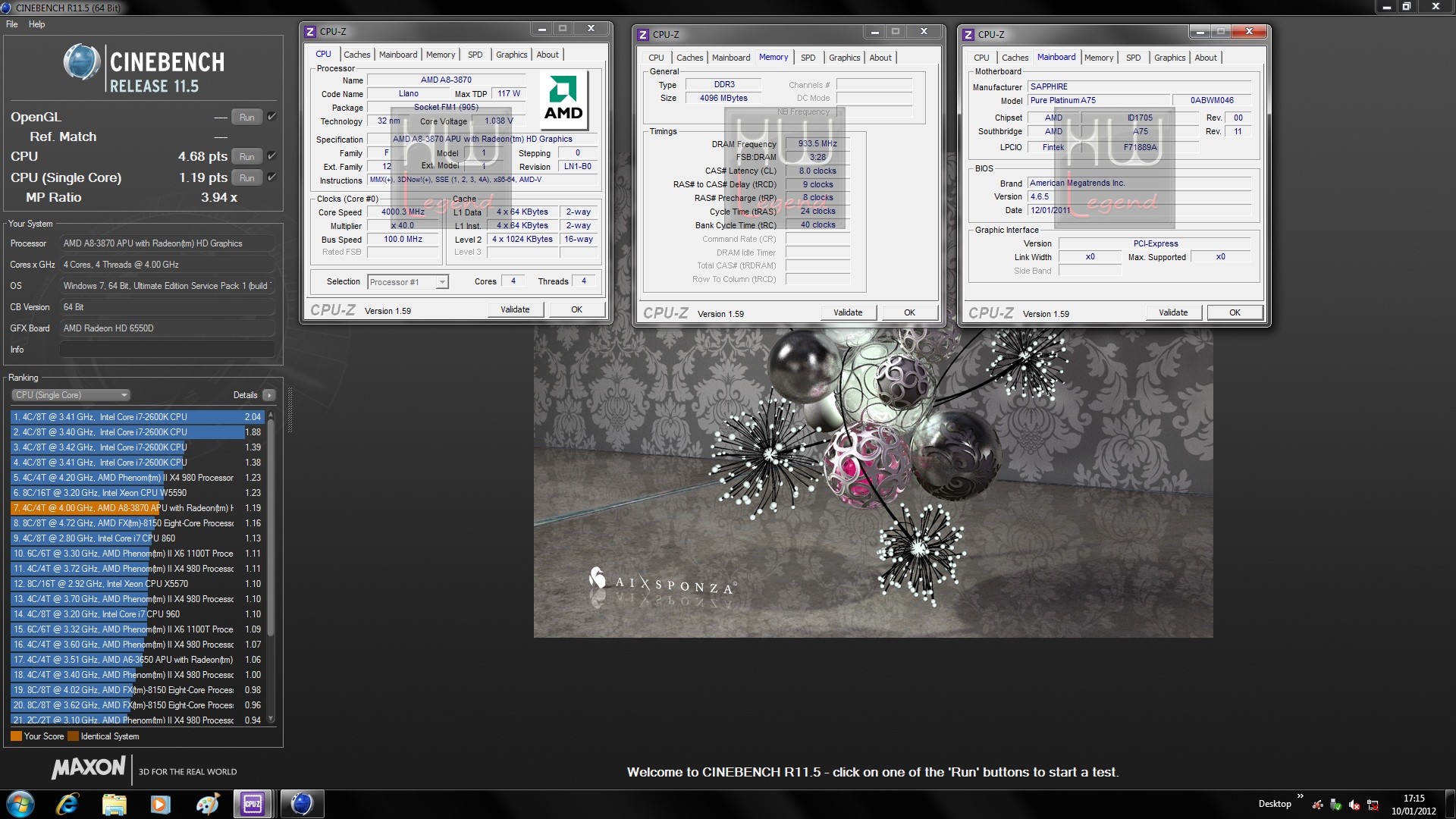Click OK in Memory CPU-Z window
1456x819 pixels.
point(909,312)
